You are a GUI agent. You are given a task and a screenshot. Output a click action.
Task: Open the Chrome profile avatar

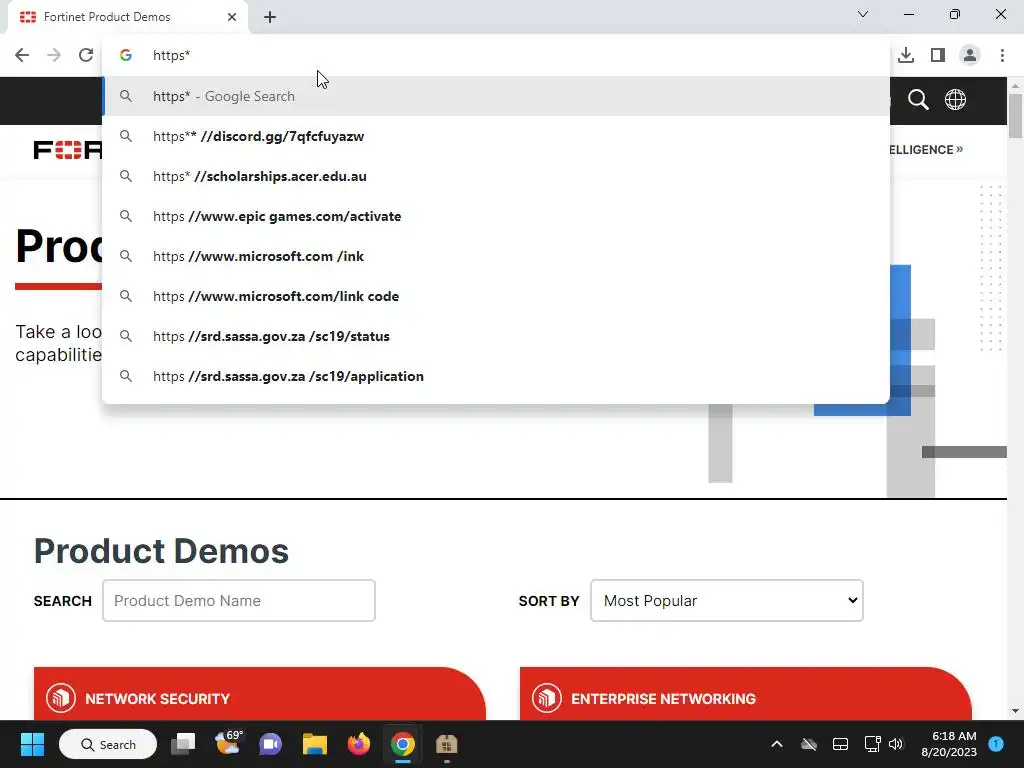(970, 56)
